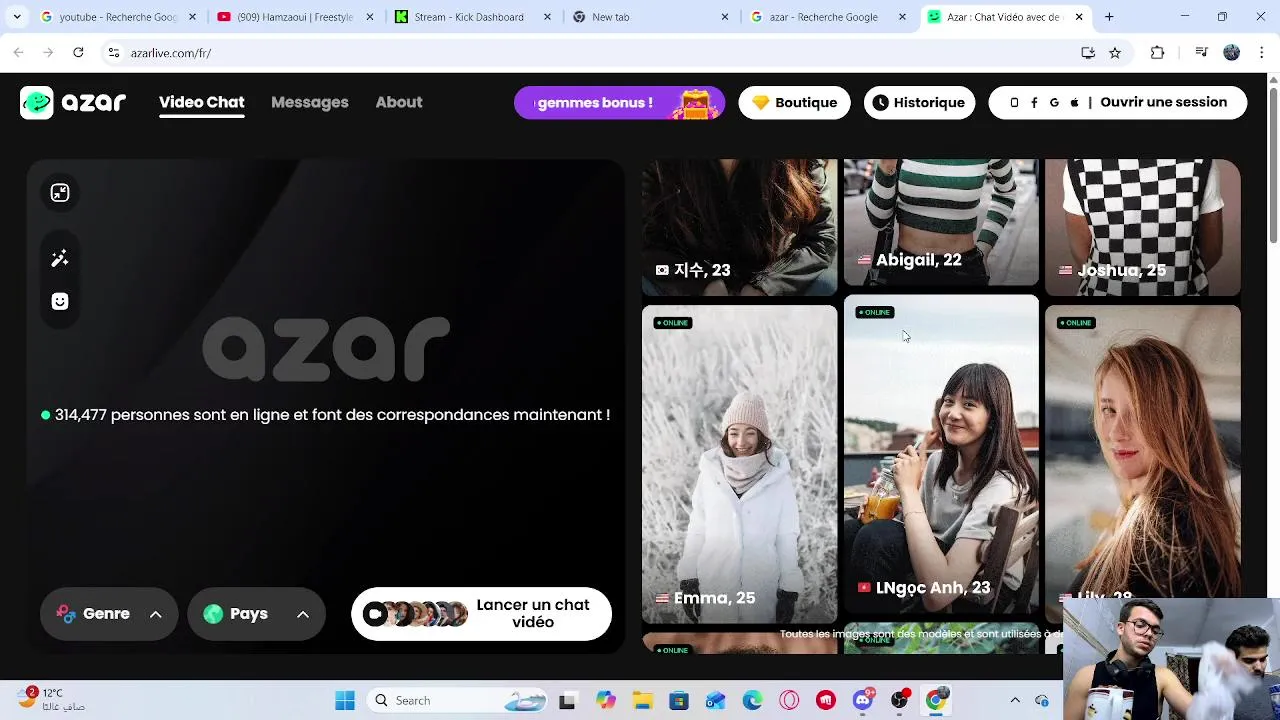Open the magic wand effects tool
The width and height of the screenshot is (1280, 720).
[60, 259]
